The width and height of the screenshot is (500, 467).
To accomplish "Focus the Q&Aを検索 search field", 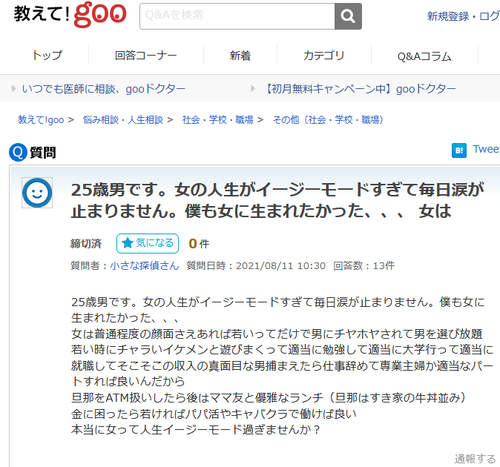I will [x=237, y=16].
